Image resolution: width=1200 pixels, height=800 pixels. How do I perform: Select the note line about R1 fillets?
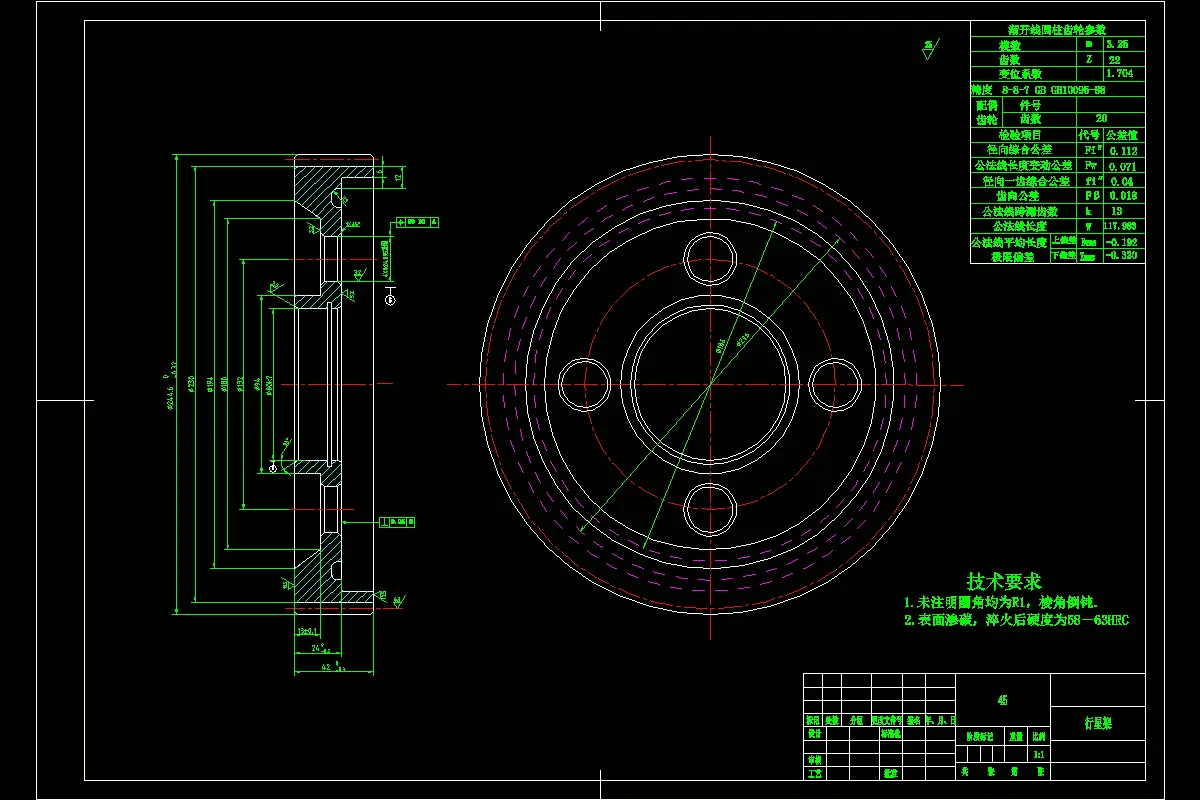pos(1001,603)
